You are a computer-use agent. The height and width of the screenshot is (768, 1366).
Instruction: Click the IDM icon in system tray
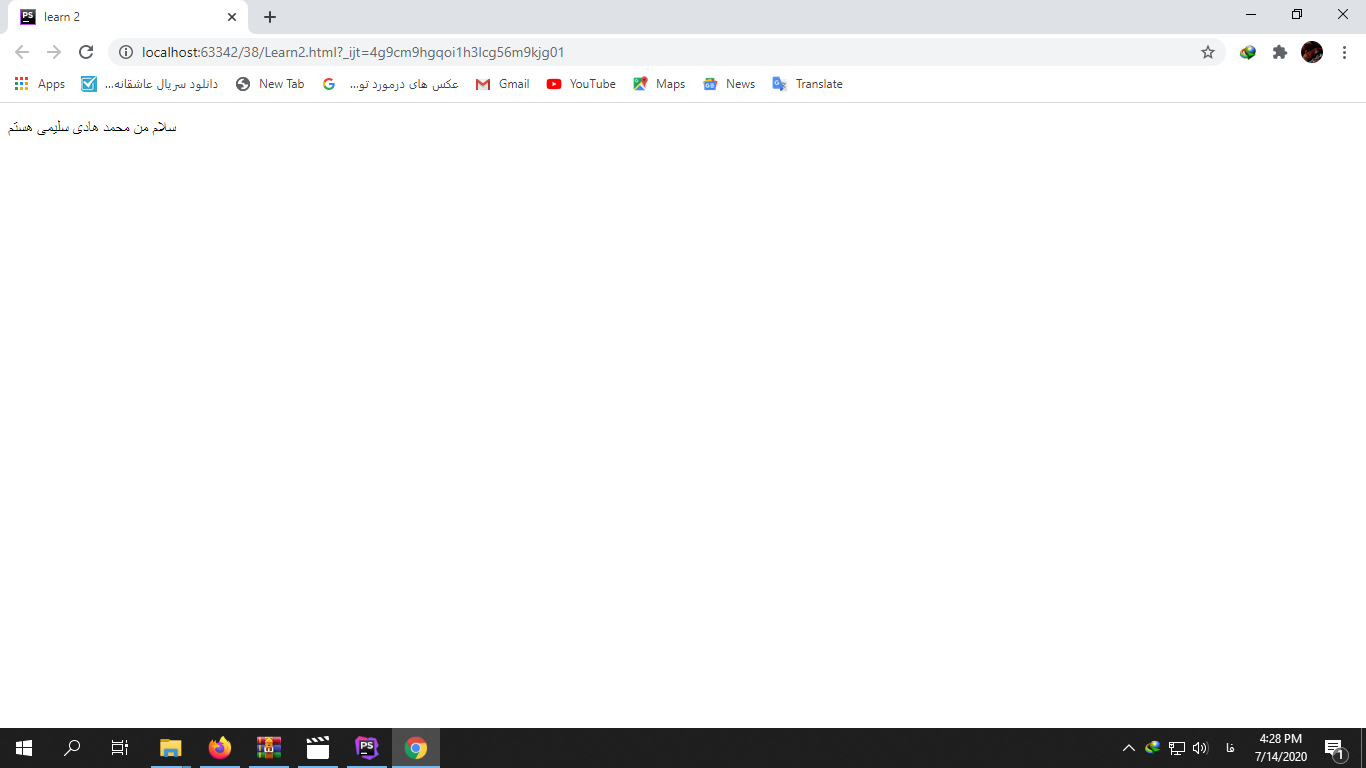coord(1153,748)
